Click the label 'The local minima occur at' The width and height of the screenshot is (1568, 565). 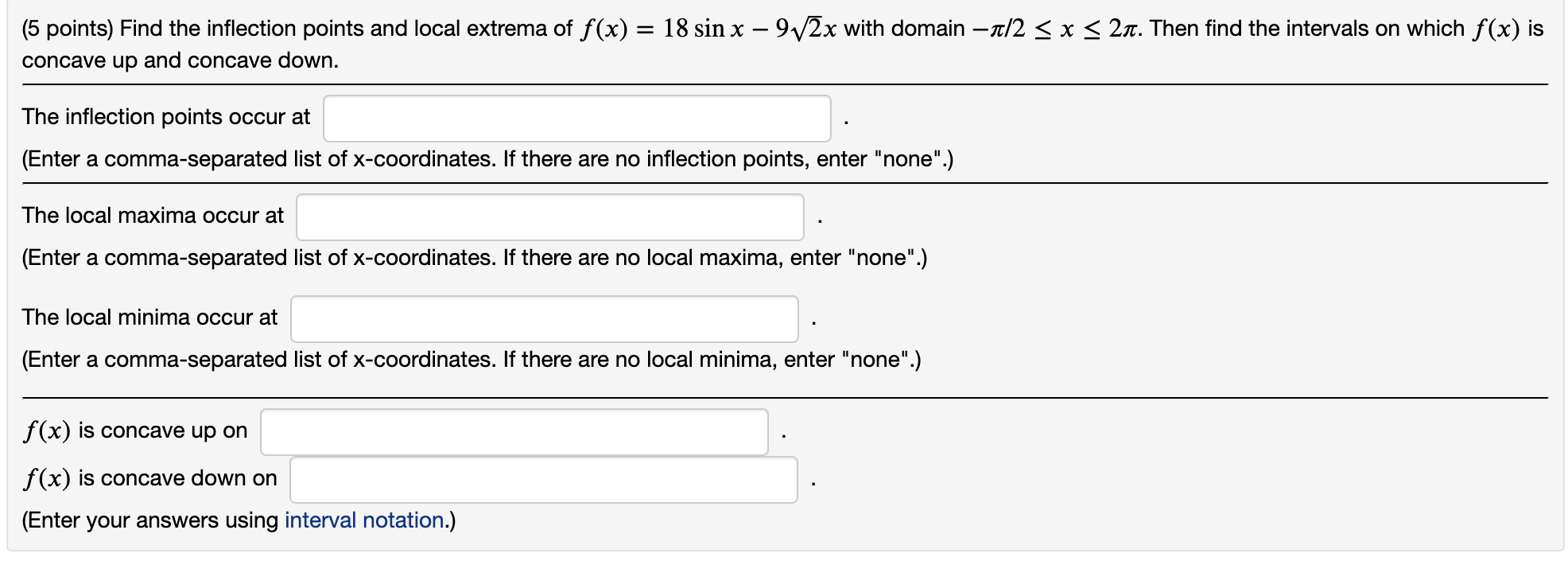[149, 318]
